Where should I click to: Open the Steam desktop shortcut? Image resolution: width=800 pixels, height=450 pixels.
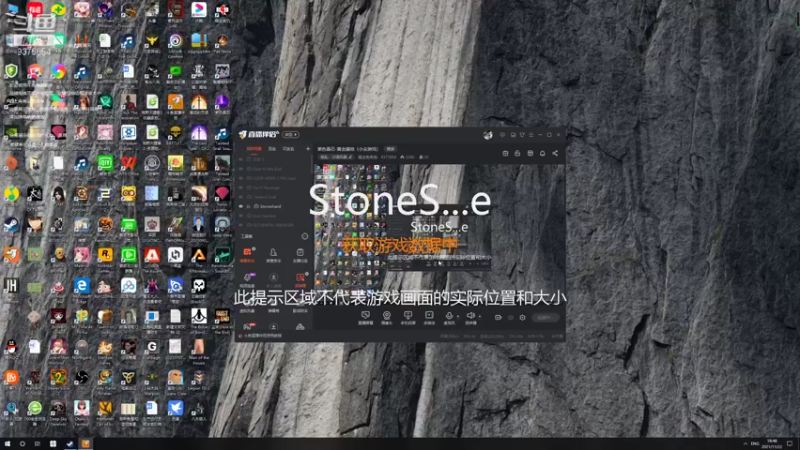(11, 224)
